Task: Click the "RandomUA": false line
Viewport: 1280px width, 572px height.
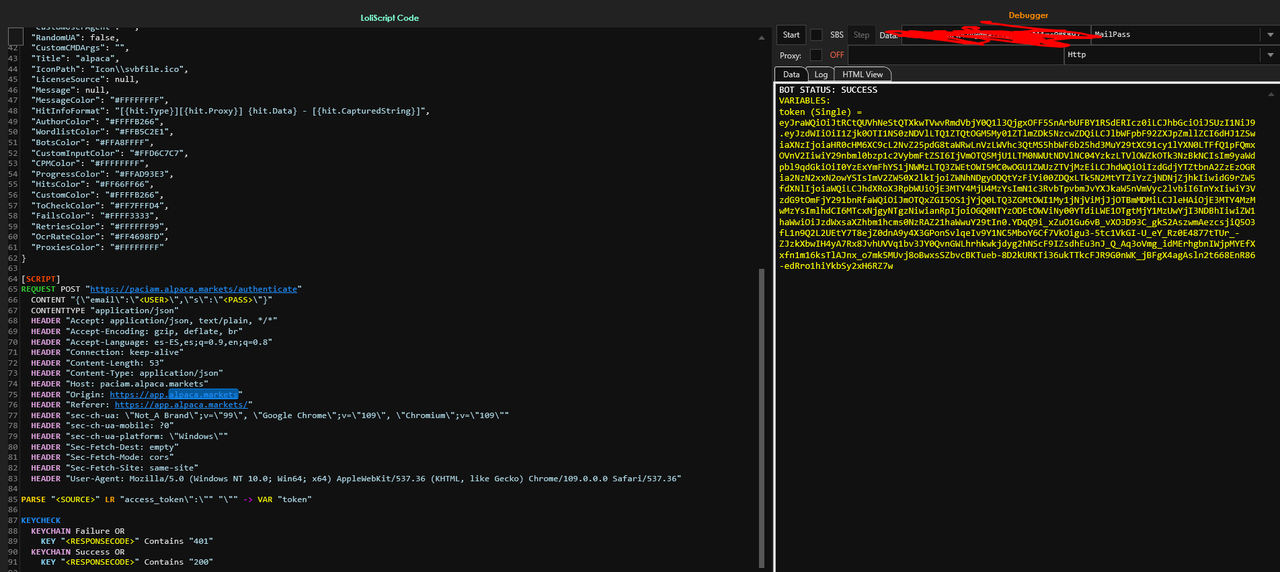Action: point(75,36)
